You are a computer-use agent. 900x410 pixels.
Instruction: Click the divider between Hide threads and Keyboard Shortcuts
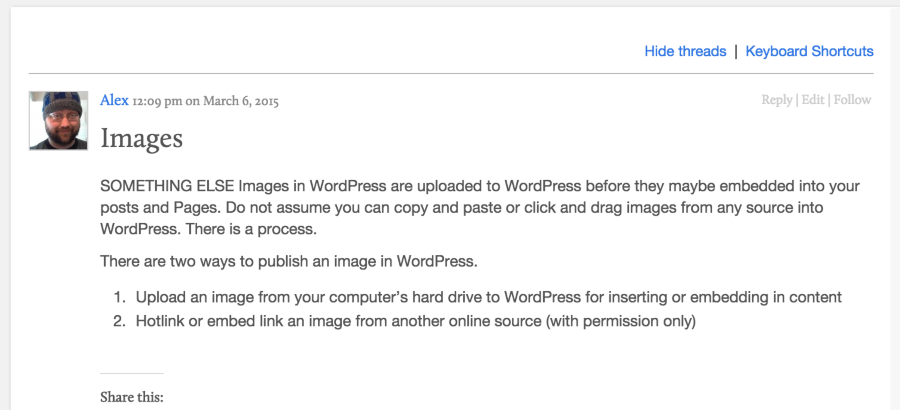click(736, 51)
